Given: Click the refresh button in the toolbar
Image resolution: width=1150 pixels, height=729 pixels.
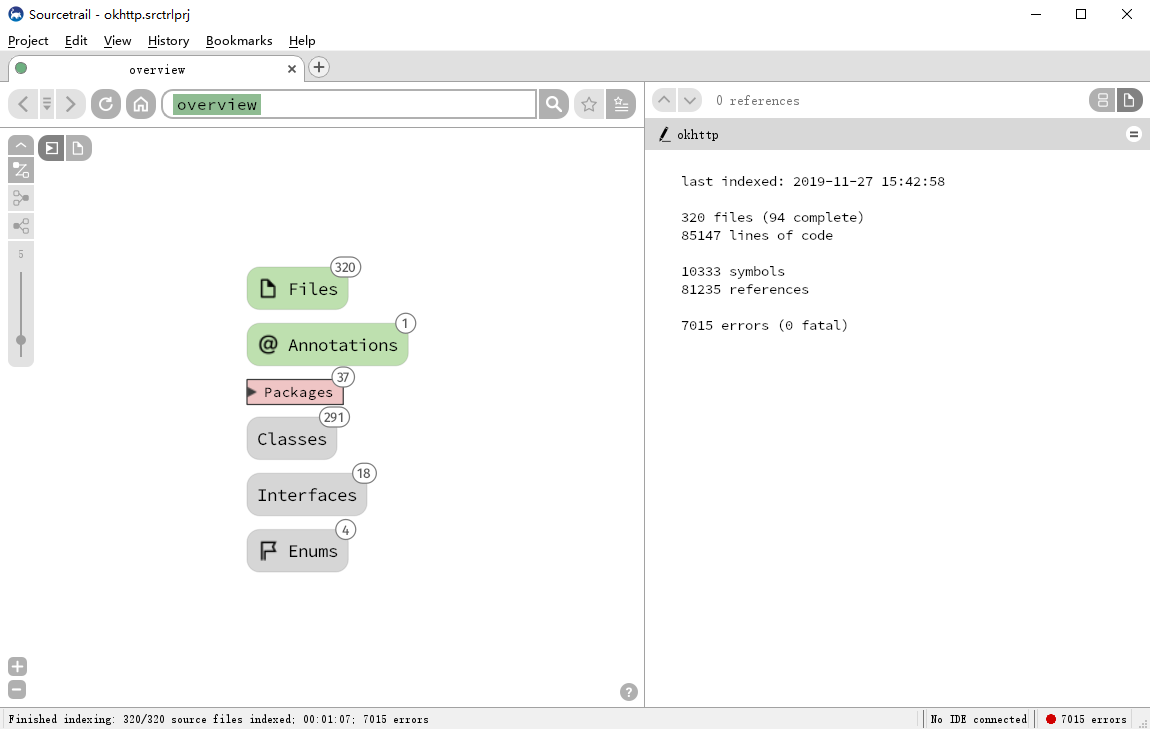Looking at the screenshot, I should coord(105,104).
